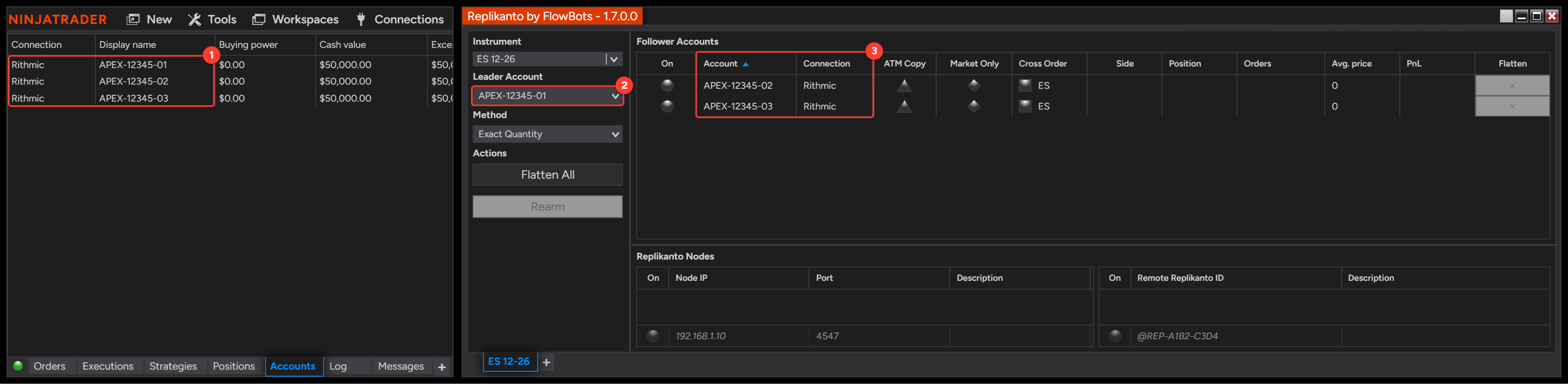Enable follower APEX-12345-02 On toggle

667,85
